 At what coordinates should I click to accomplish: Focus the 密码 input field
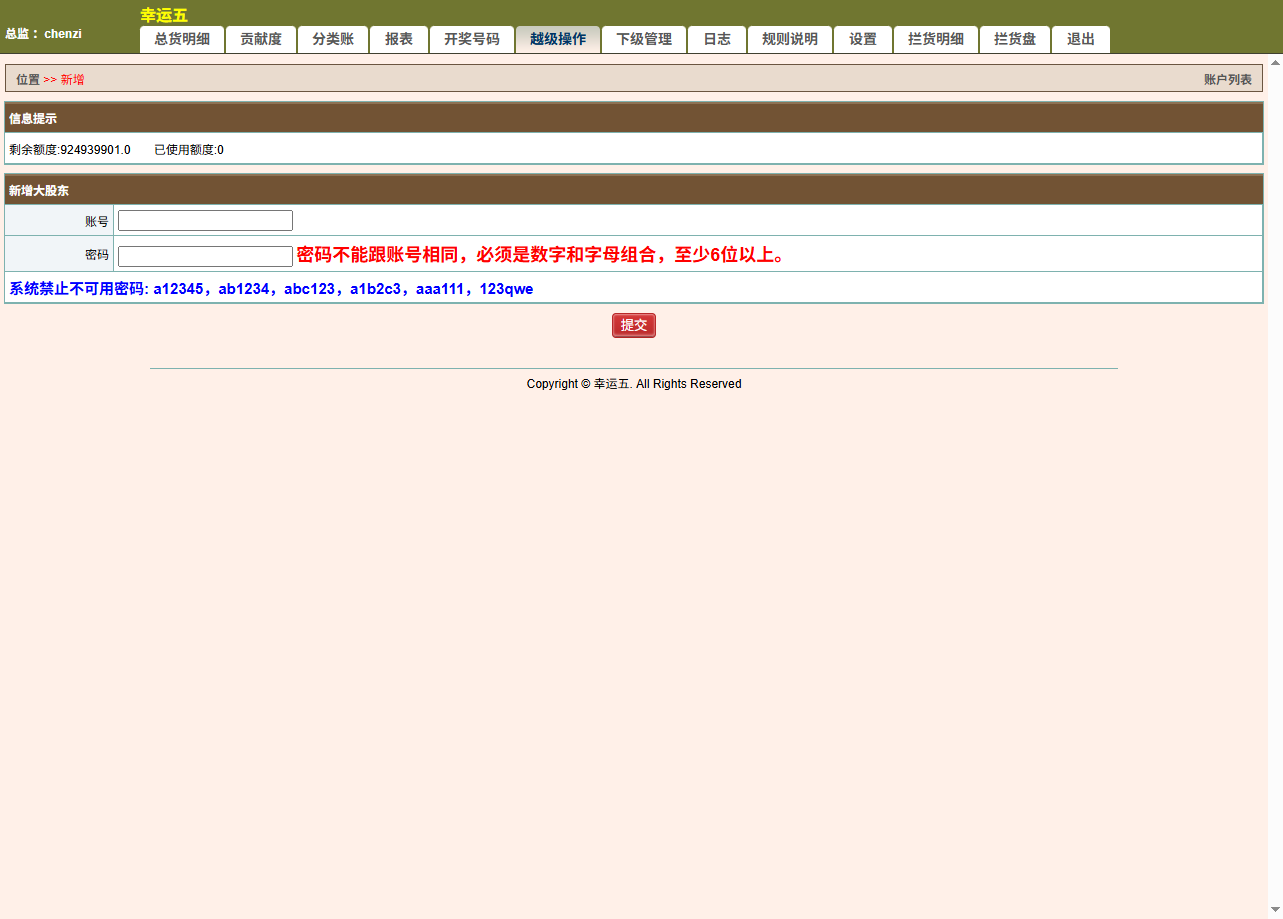[205, 257]
